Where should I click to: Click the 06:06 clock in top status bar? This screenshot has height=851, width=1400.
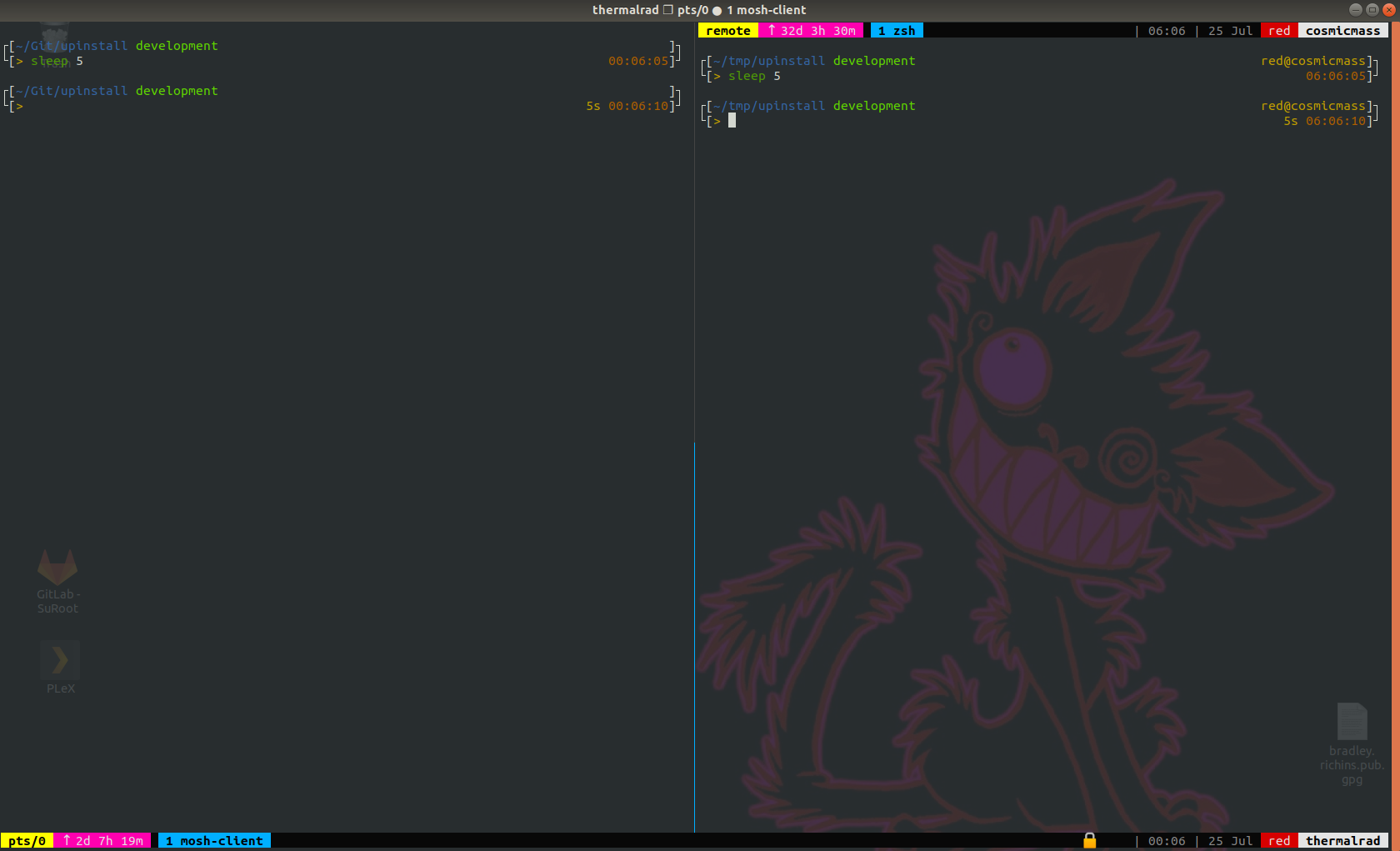[1166, 31]
